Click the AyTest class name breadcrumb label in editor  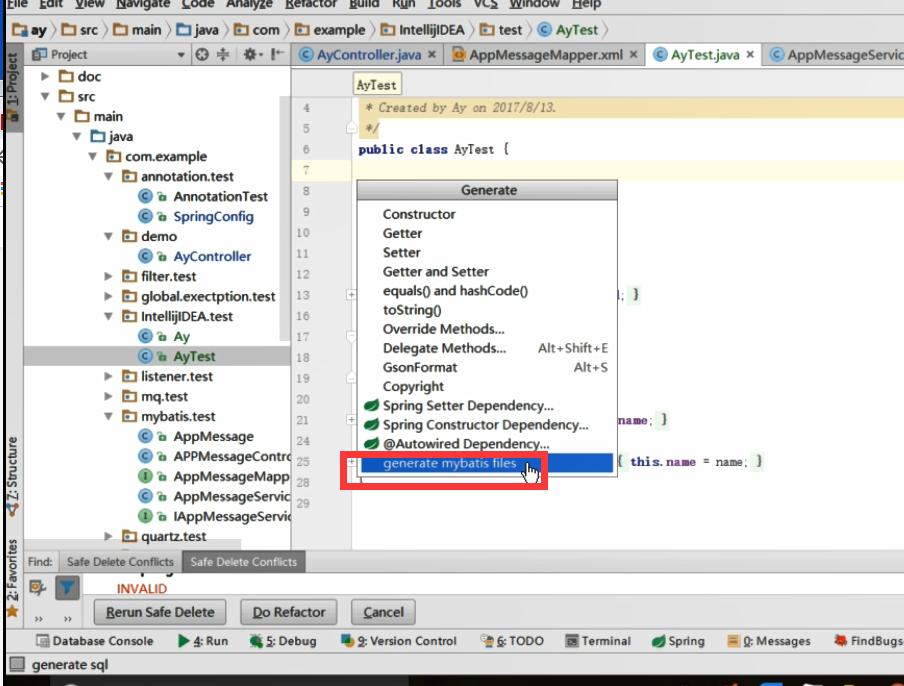(376, 85)
